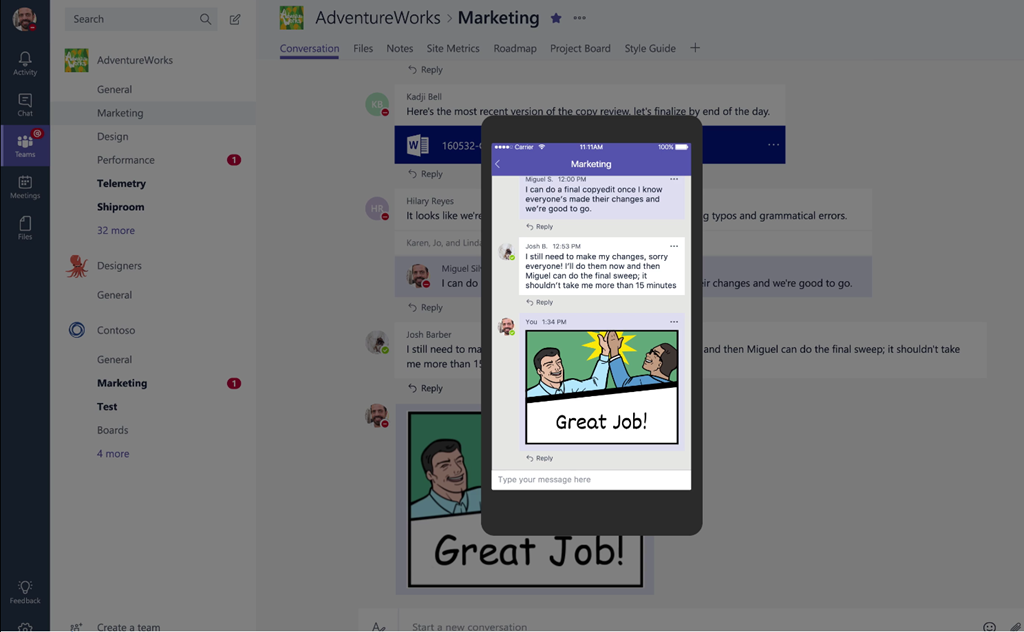Open the Chat icon in sidebar

point(25,104)
